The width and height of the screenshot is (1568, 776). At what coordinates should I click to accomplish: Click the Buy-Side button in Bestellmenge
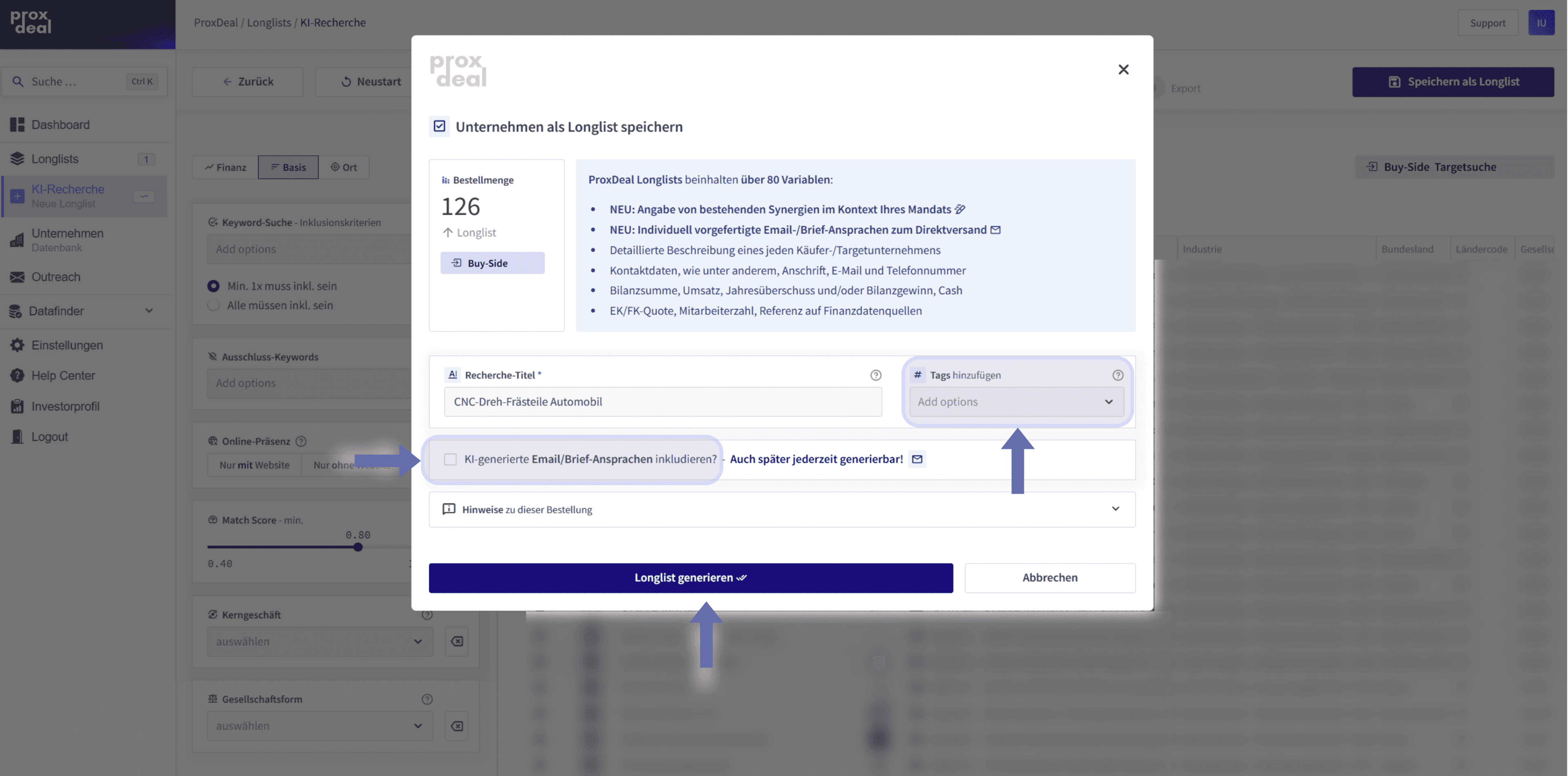click(492, 263)
